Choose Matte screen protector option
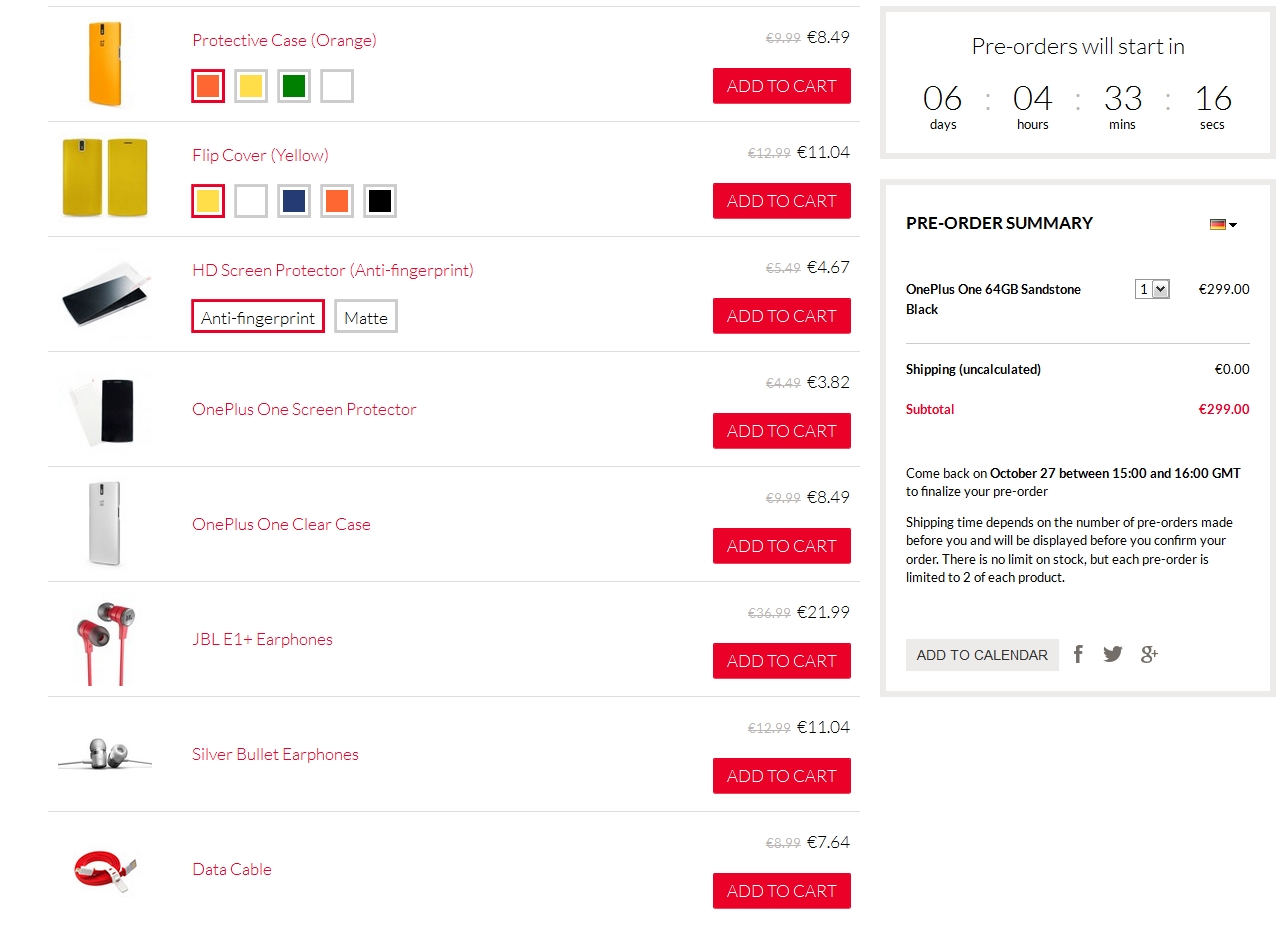1283x926 pixels. [x=366, y=317]
